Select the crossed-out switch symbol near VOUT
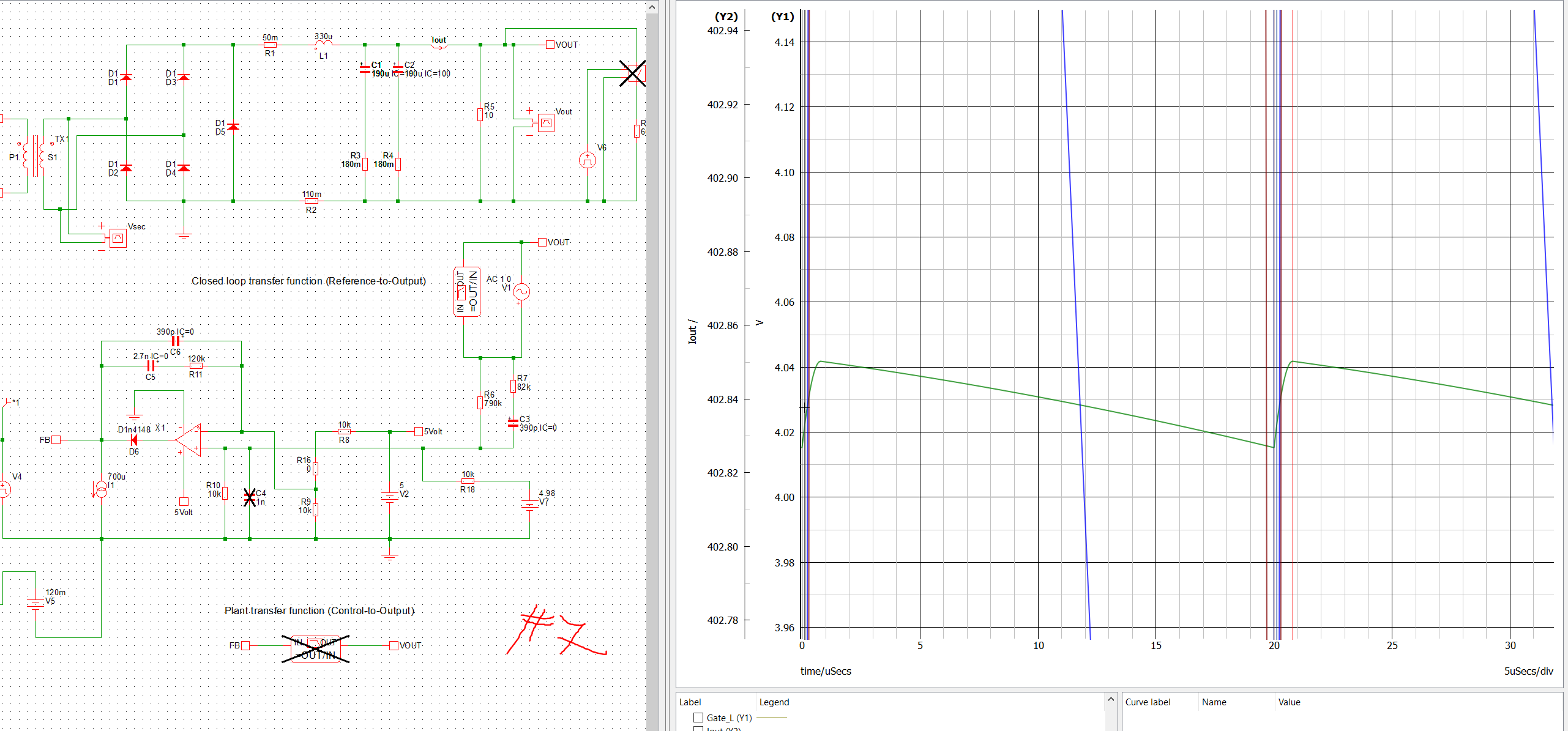 [x=633, y=73]
